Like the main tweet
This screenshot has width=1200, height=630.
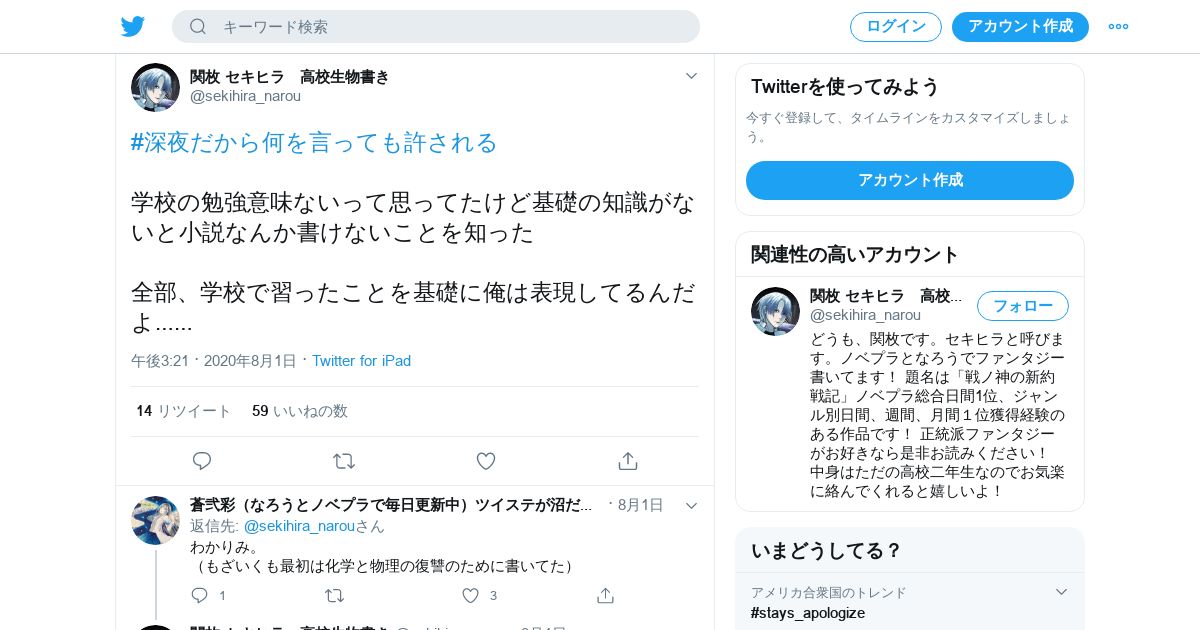[x=486, y=461]
